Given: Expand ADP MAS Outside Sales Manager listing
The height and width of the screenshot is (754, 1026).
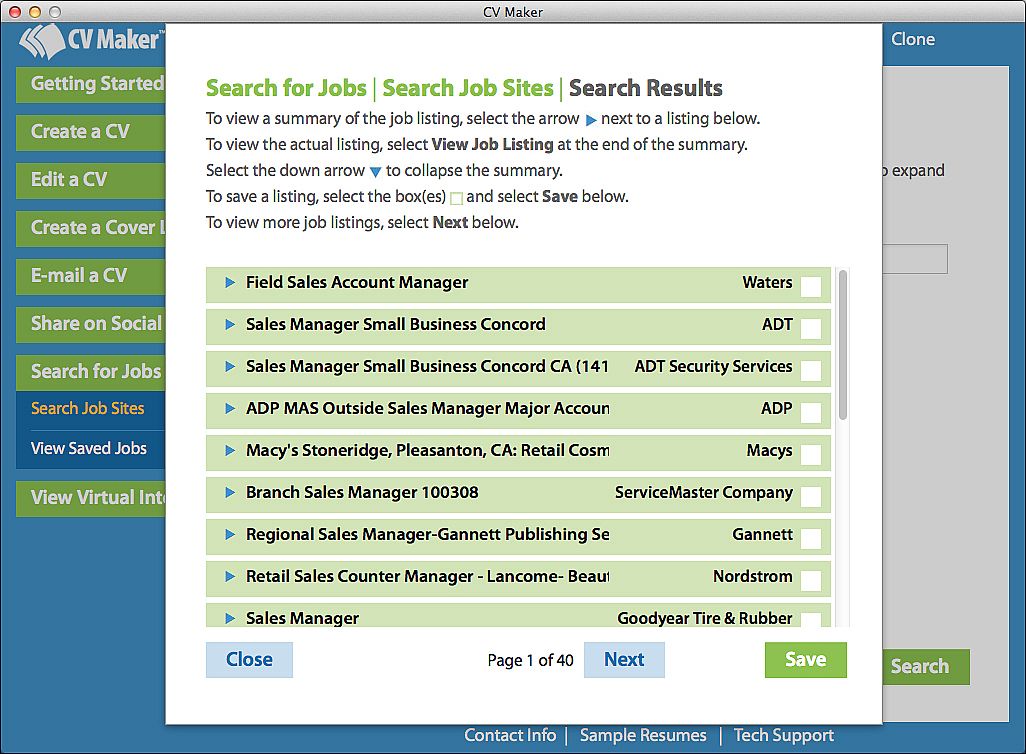Looking at the screenshot, I should (x=230, y=408).
